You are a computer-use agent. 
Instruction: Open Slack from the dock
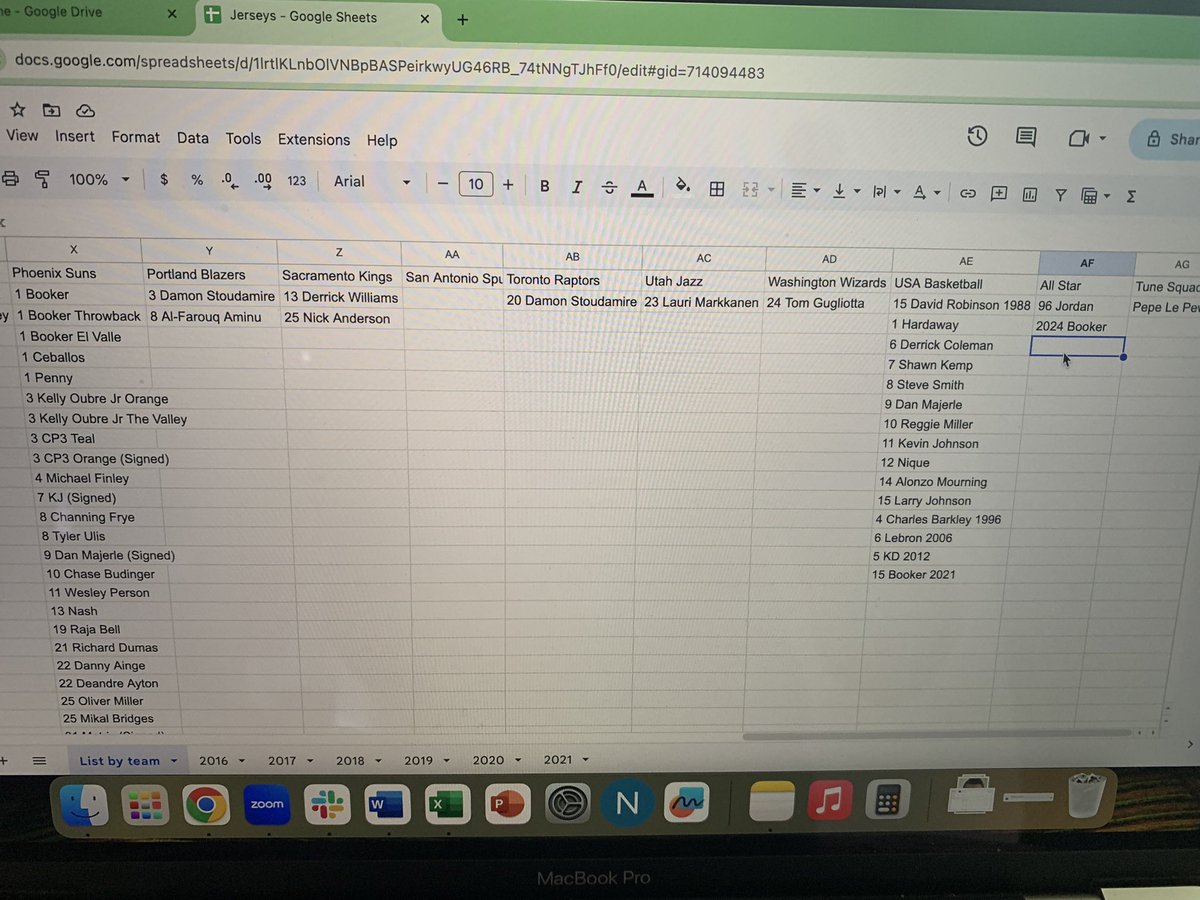click(x=327, y=803)
